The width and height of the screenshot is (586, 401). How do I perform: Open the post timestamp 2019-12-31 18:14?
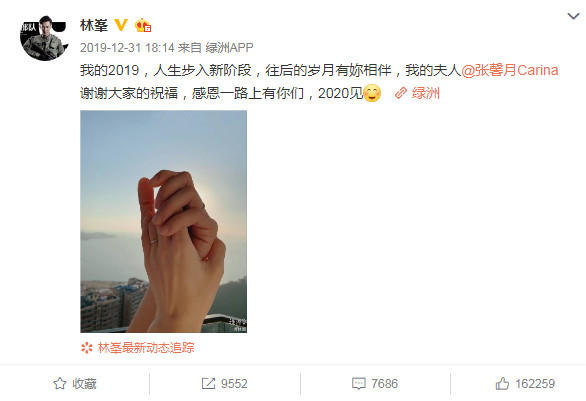127,48
